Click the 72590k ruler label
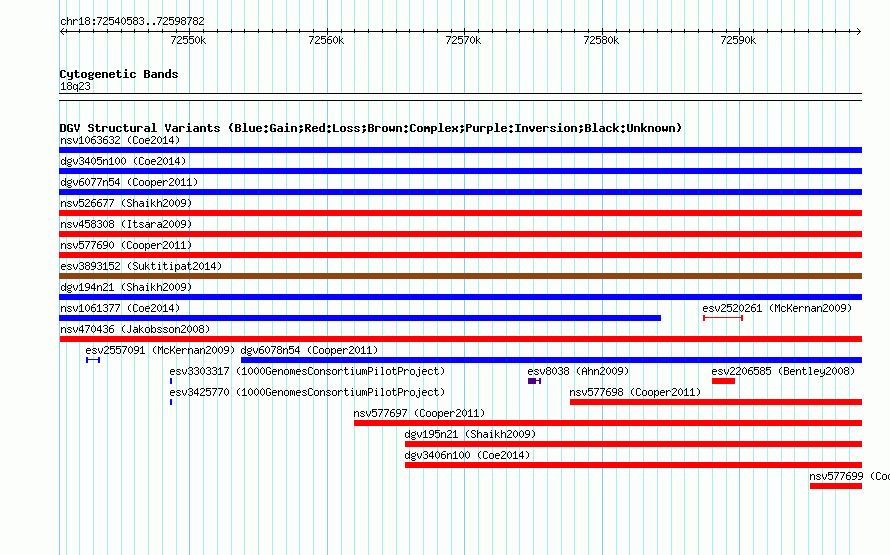The width and height of the screenshot is (890, 555). point(738,40)
